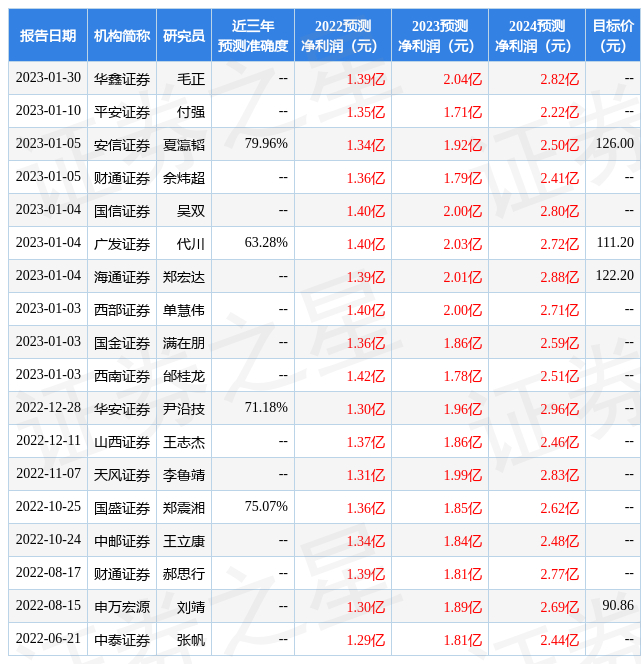Viewport: 641px width, 664px height.
Task: Click target price 111.20
Action: 615,243
